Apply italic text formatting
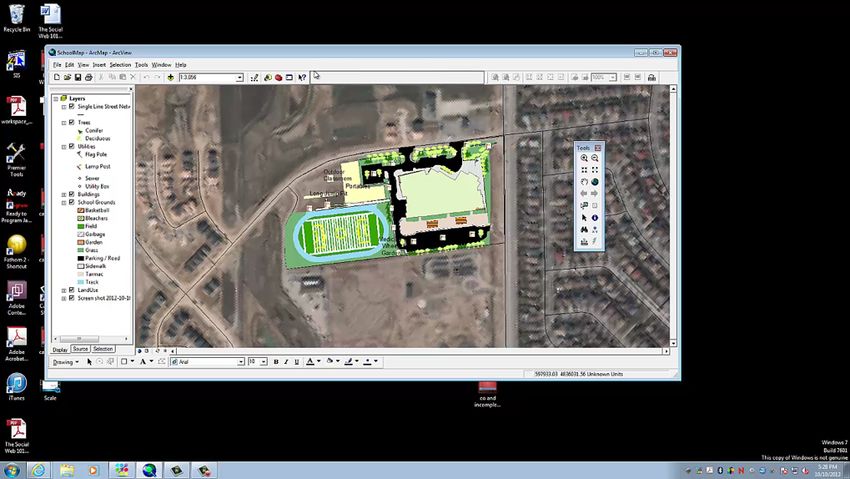 point(286,361)
